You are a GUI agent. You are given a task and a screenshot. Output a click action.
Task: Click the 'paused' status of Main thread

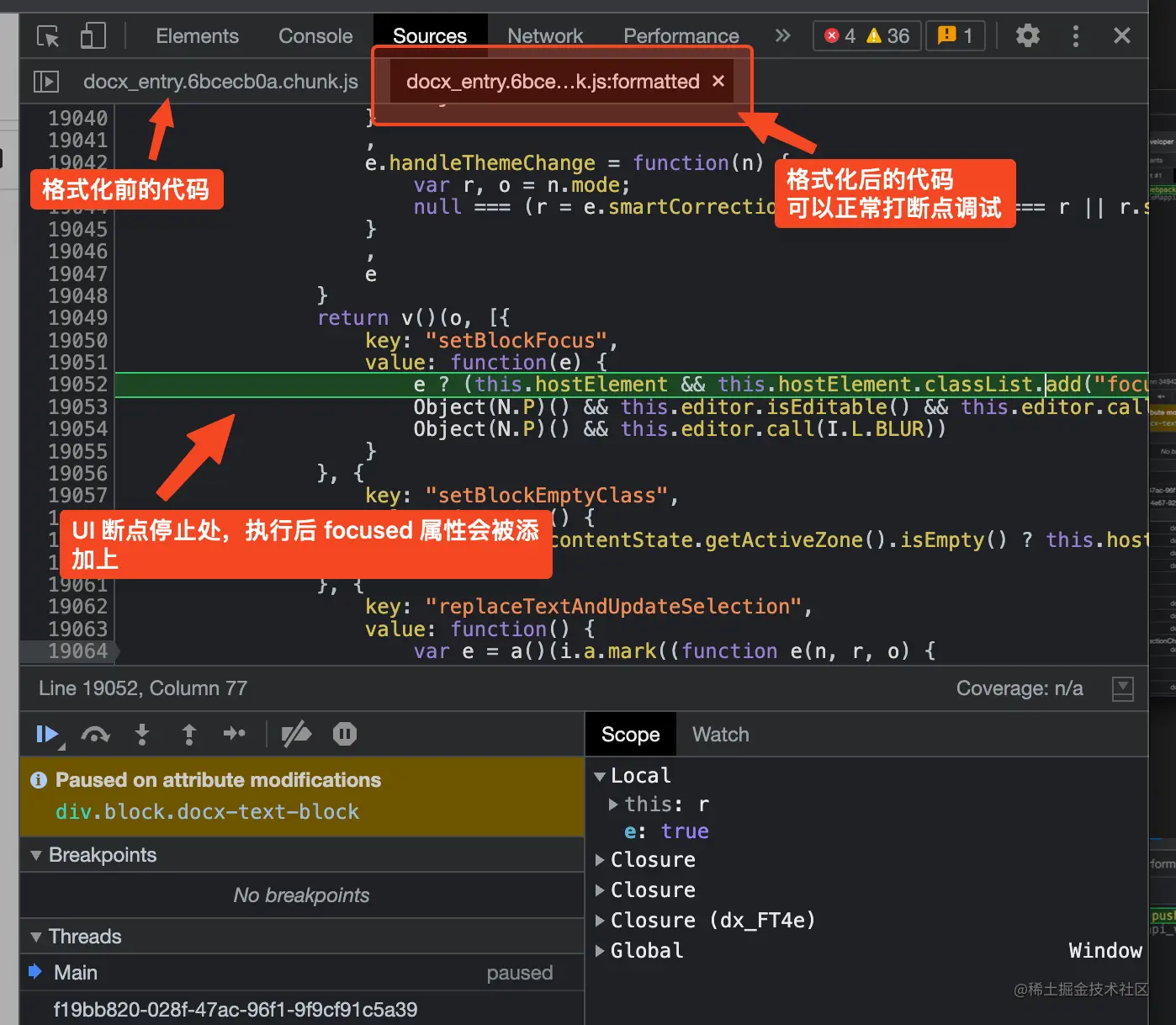[x=520, y=973]
